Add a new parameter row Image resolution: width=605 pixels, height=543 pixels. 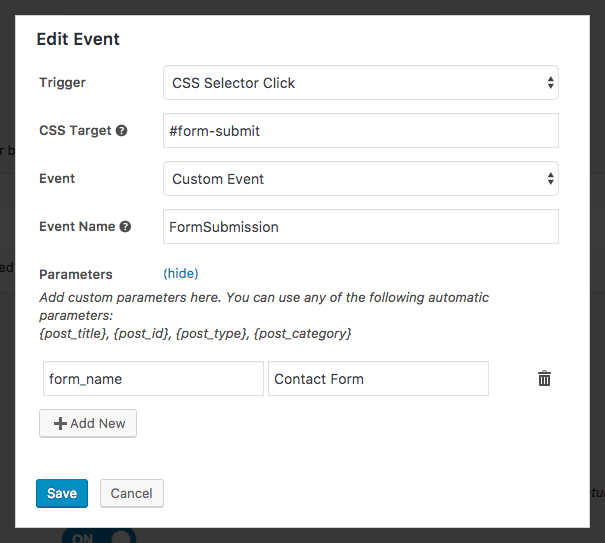[x=88, y=423]
